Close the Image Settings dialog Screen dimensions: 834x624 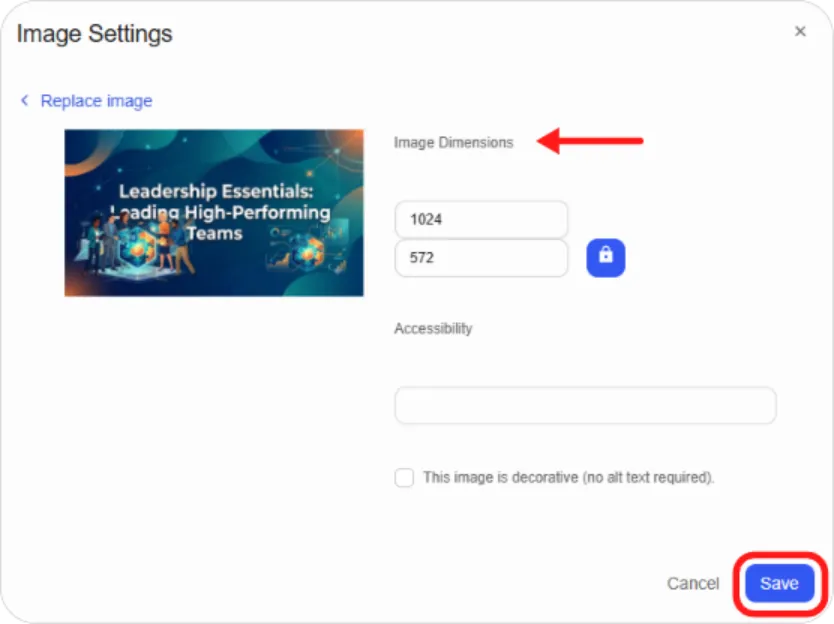800,31
